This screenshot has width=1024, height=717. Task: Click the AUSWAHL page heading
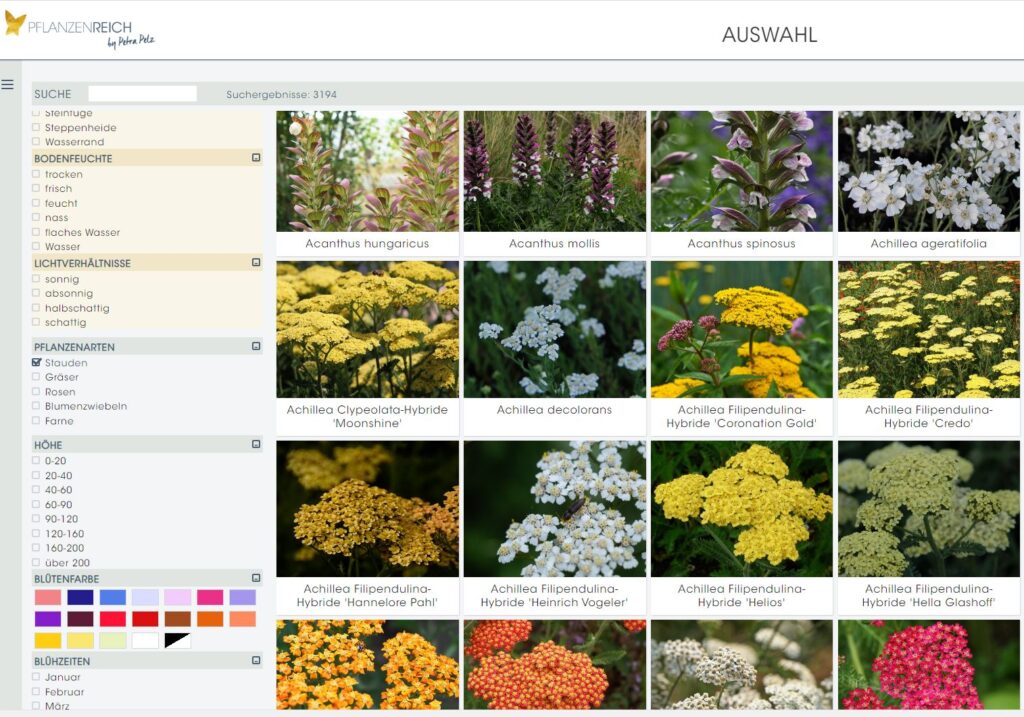click(x=769, y=35)
